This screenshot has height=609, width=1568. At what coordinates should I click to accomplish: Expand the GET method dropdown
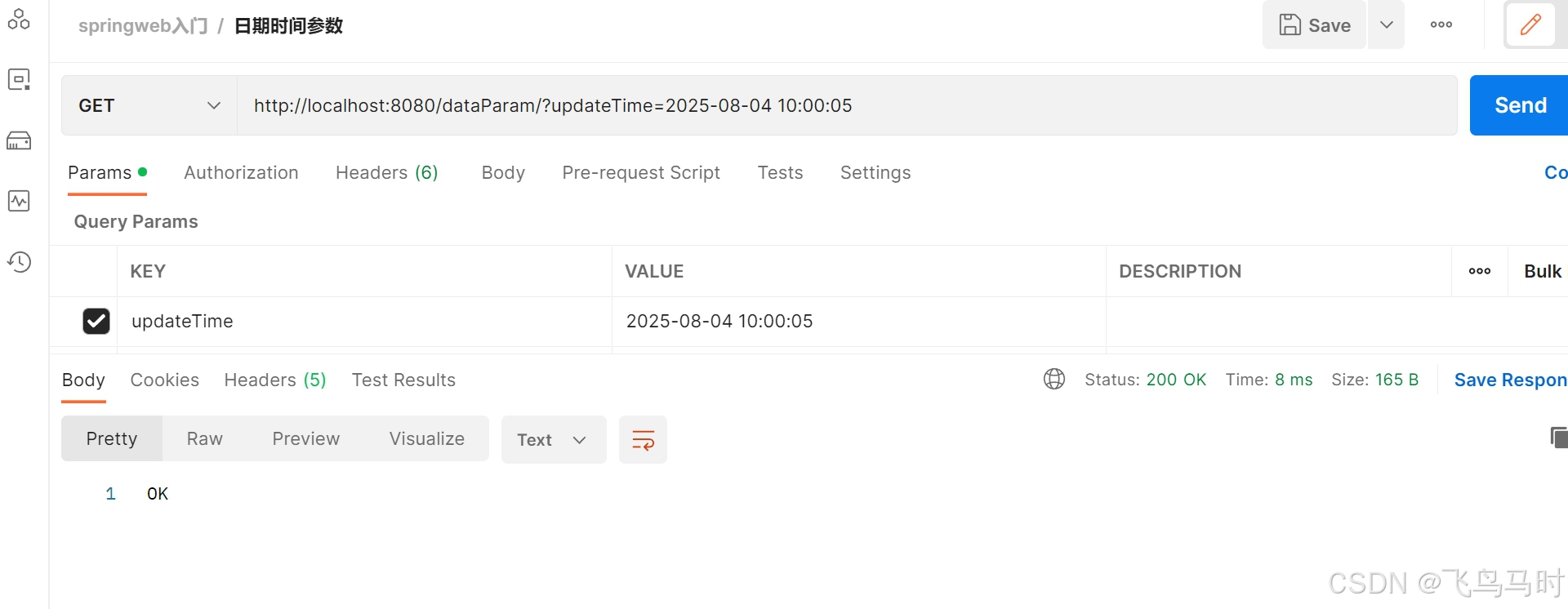click(149, 105)
